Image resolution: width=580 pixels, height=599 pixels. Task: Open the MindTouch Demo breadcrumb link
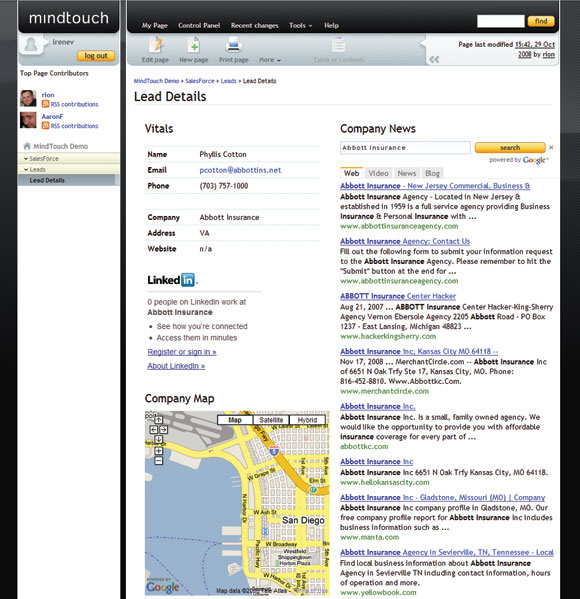pyautogui.click(x=156, y=81)
